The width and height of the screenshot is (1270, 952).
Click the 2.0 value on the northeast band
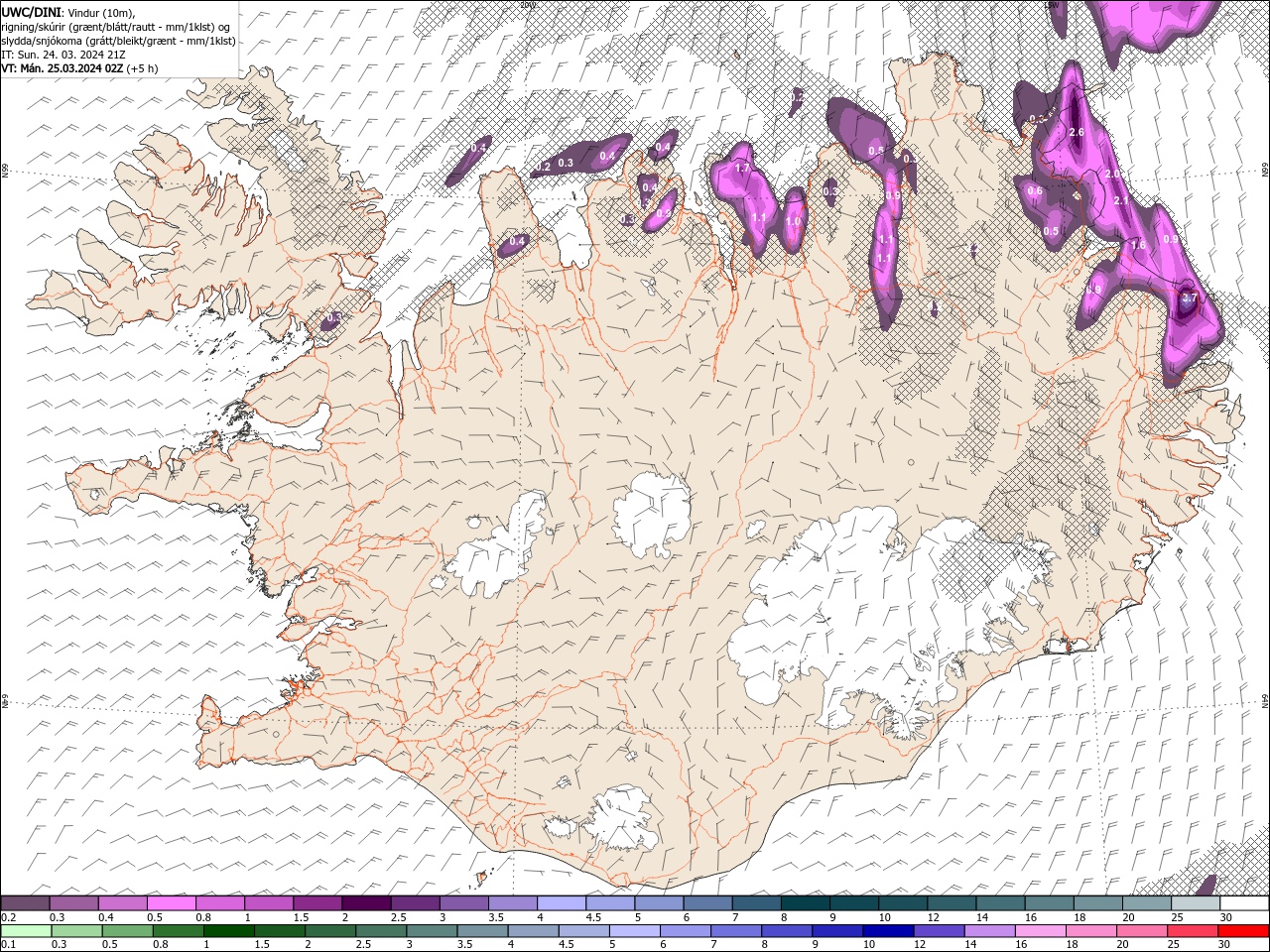pyautogui.click(x=1113, y=174)
